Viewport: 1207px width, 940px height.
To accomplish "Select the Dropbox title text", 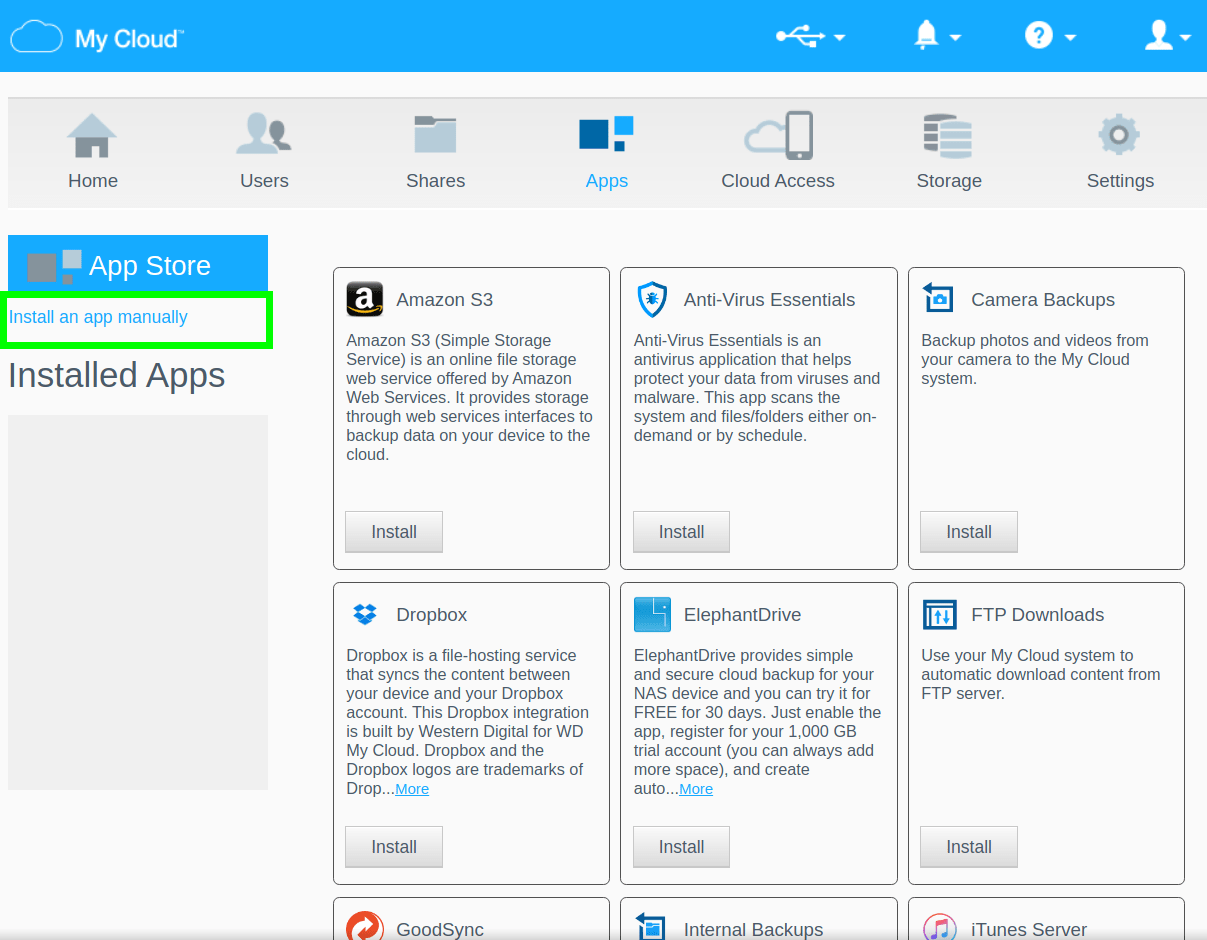I will [432, 615].
